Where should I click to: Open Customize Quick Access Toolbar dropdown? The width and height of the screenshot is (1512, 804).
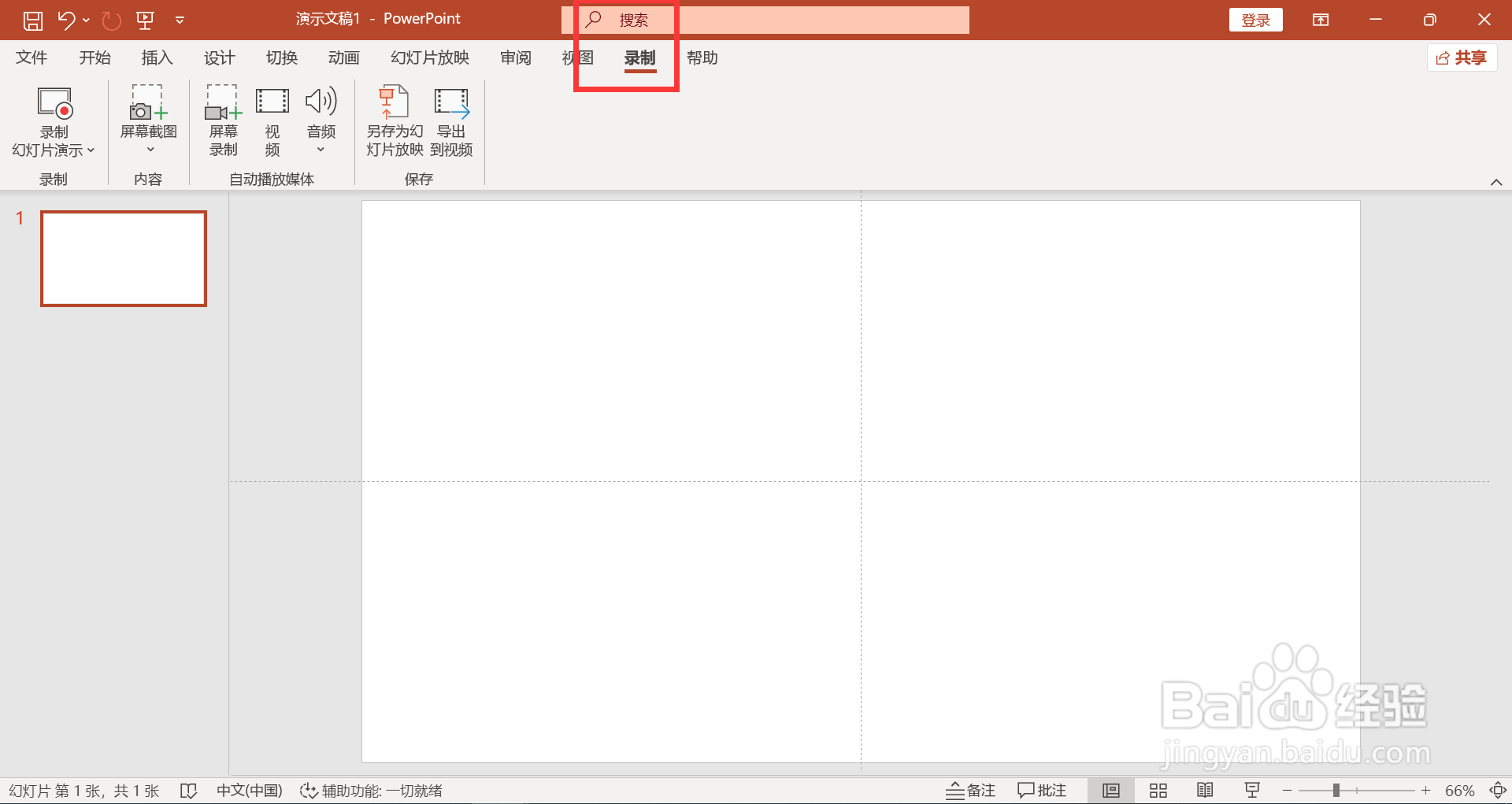tap(180, 20)
